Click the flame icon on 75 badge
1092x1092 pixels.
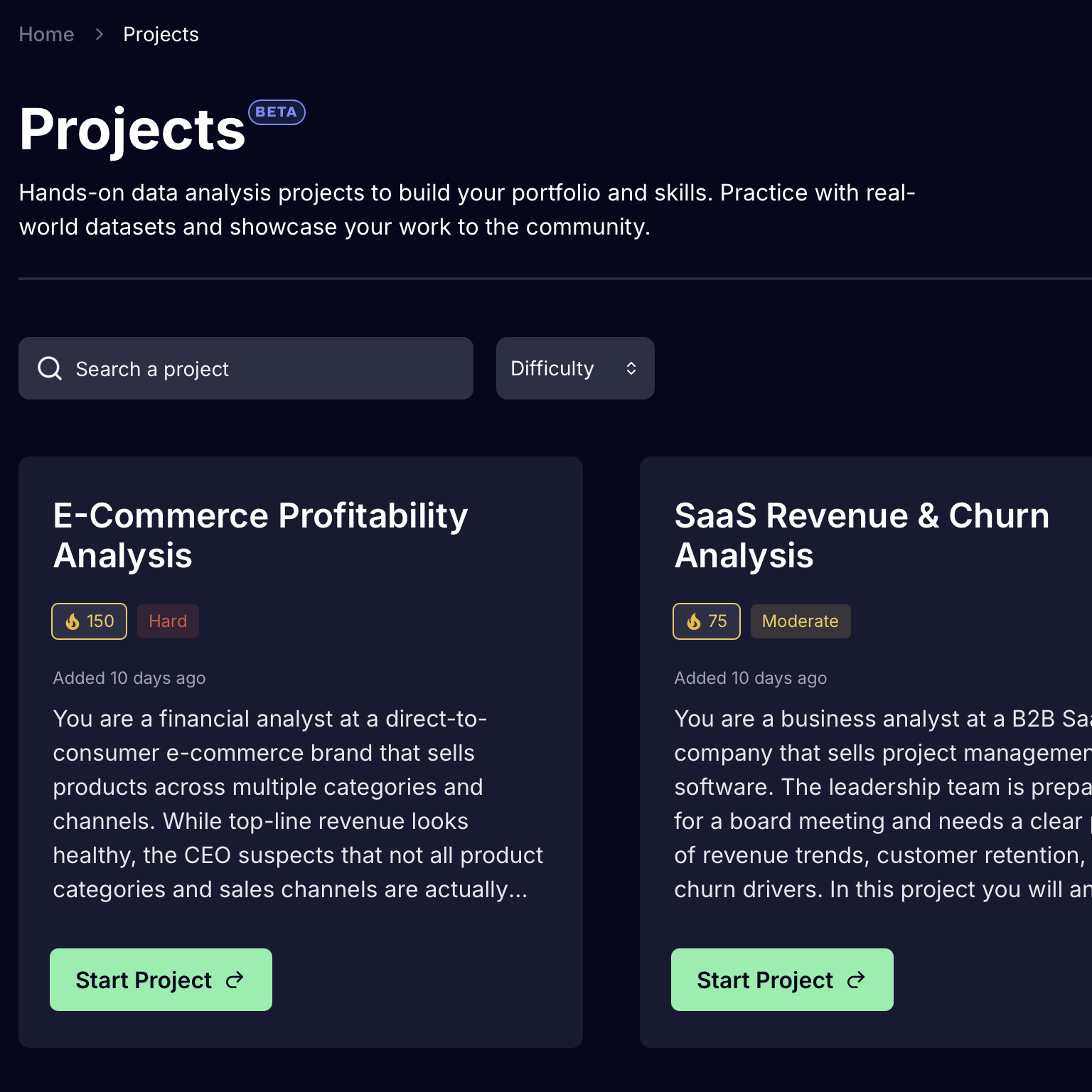tap(694, 621)
